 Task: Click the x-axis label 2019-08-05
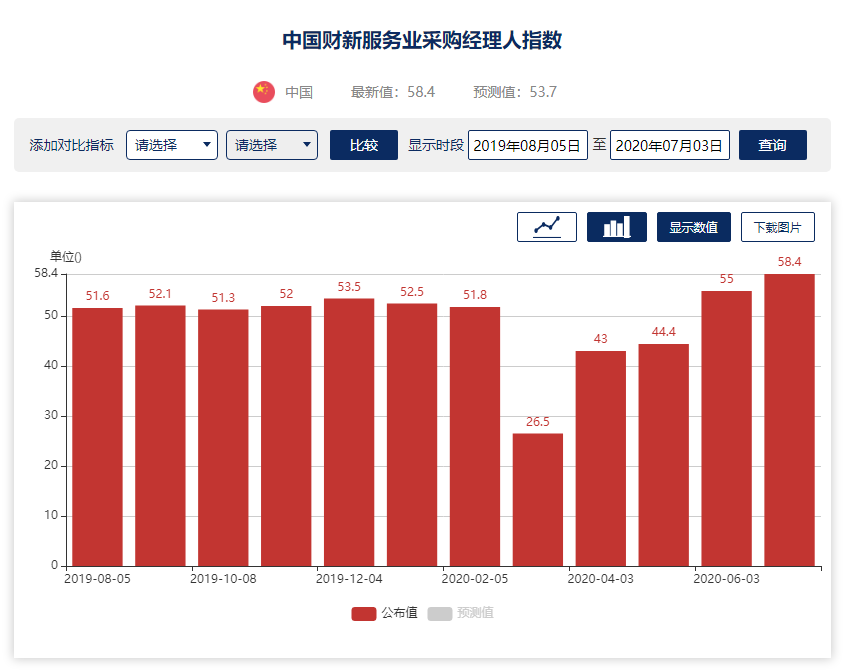pos(97,579)
